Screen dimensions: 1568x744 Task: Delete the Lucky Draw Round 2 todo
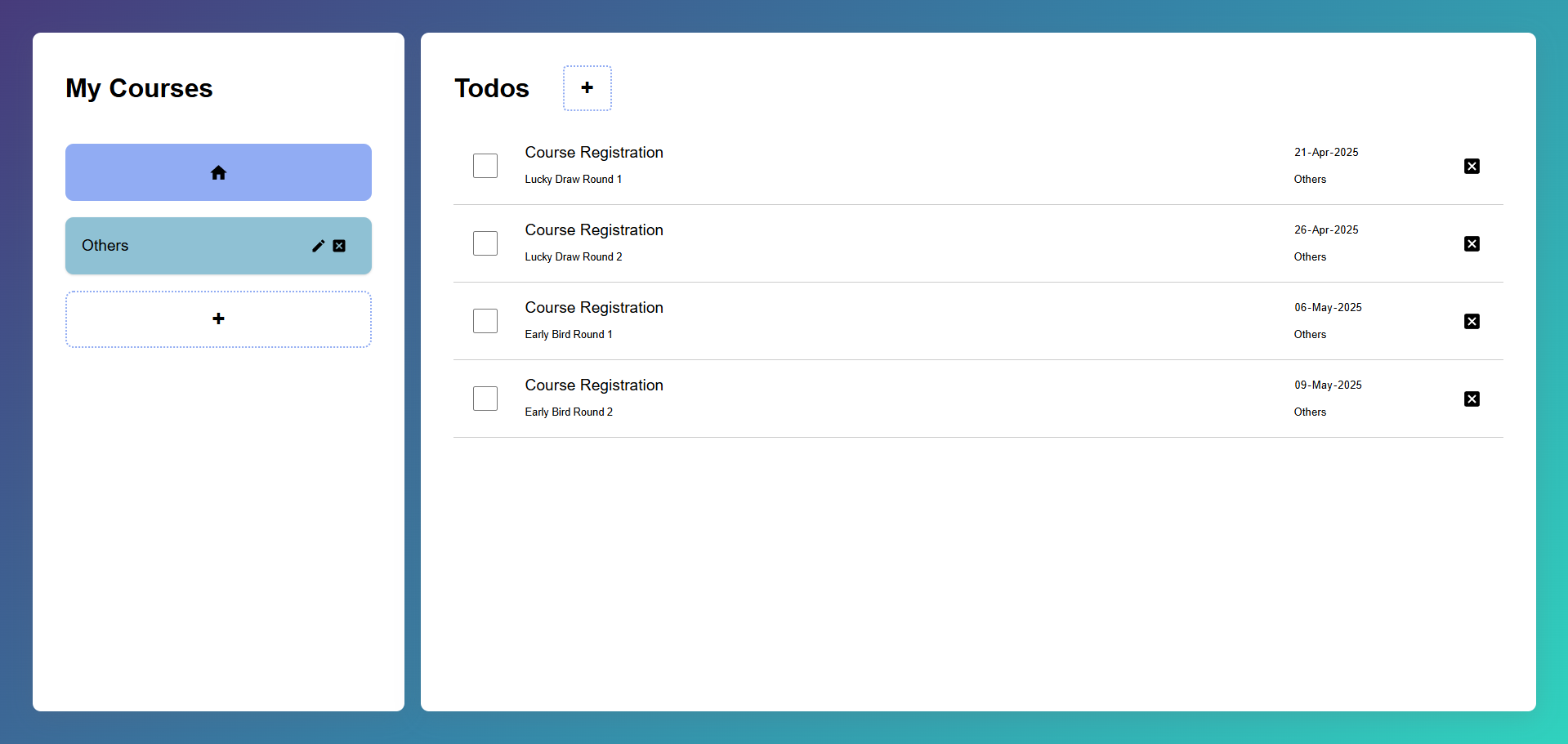coord(1472,244)
